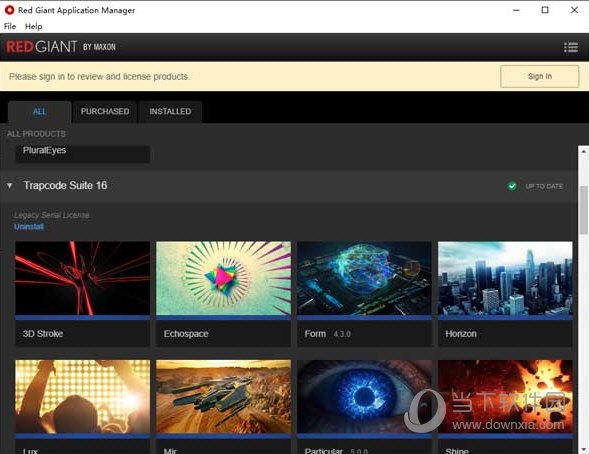Viewport: 589px width, 454px height.
Task: Click the UP TO DATE status text
Action: (x=544, y=186)
